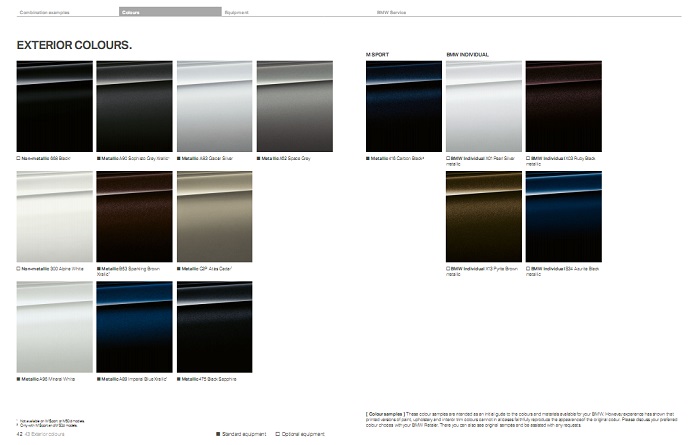The image size is (700, 445).
Task: Click the 'Metallic 416 Carbon Black' caption
Action: pos(395,158)
